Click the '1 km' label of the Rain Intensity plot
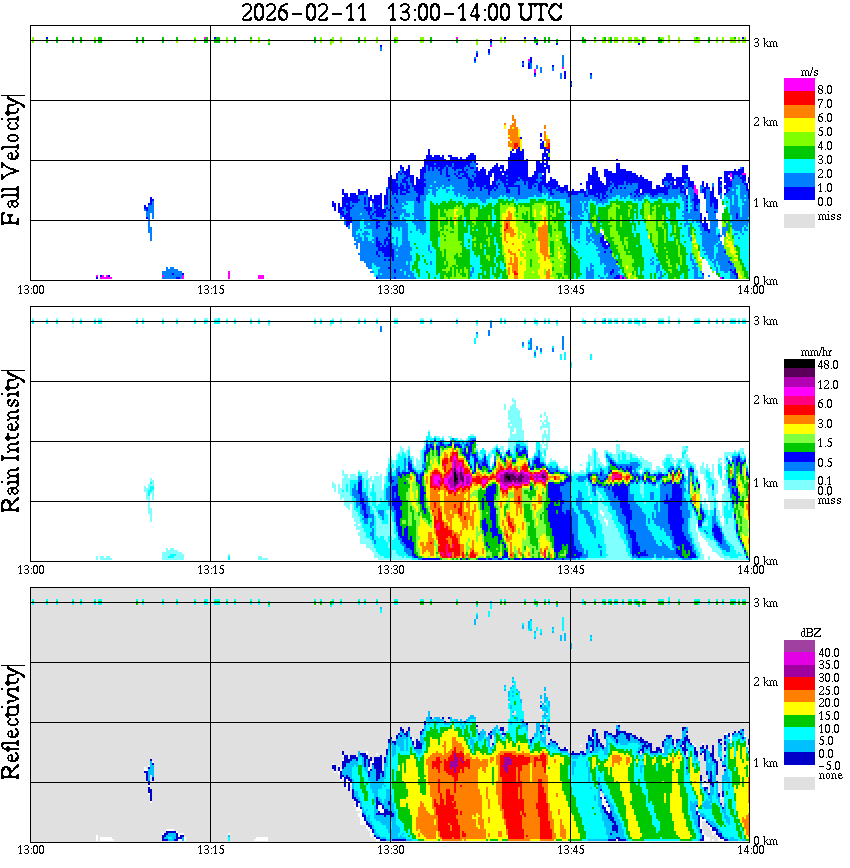 click(x=766, y=483)
